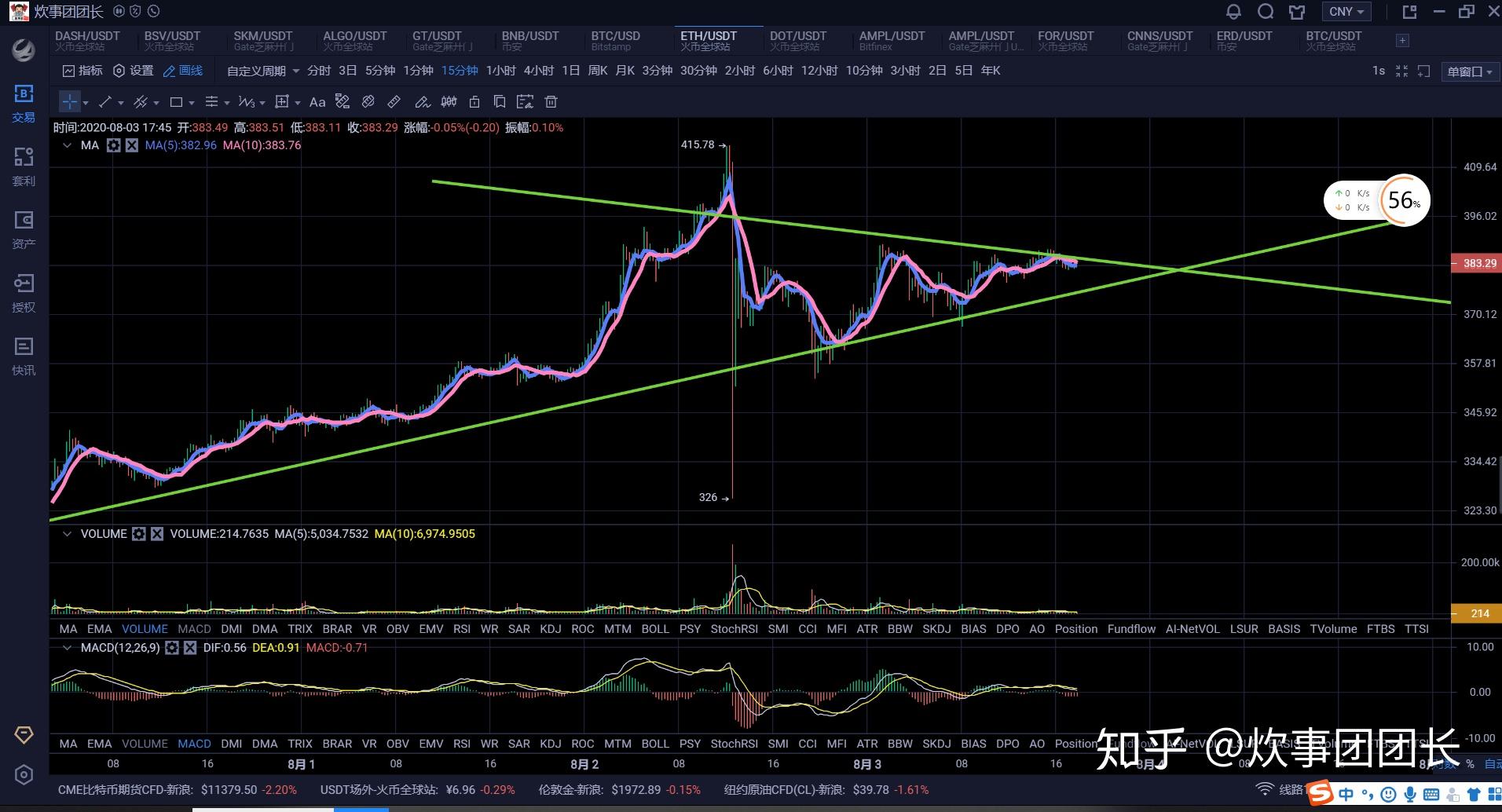Click the 383.29 current price label
1502x812 pixels.
pos(1477,264)
